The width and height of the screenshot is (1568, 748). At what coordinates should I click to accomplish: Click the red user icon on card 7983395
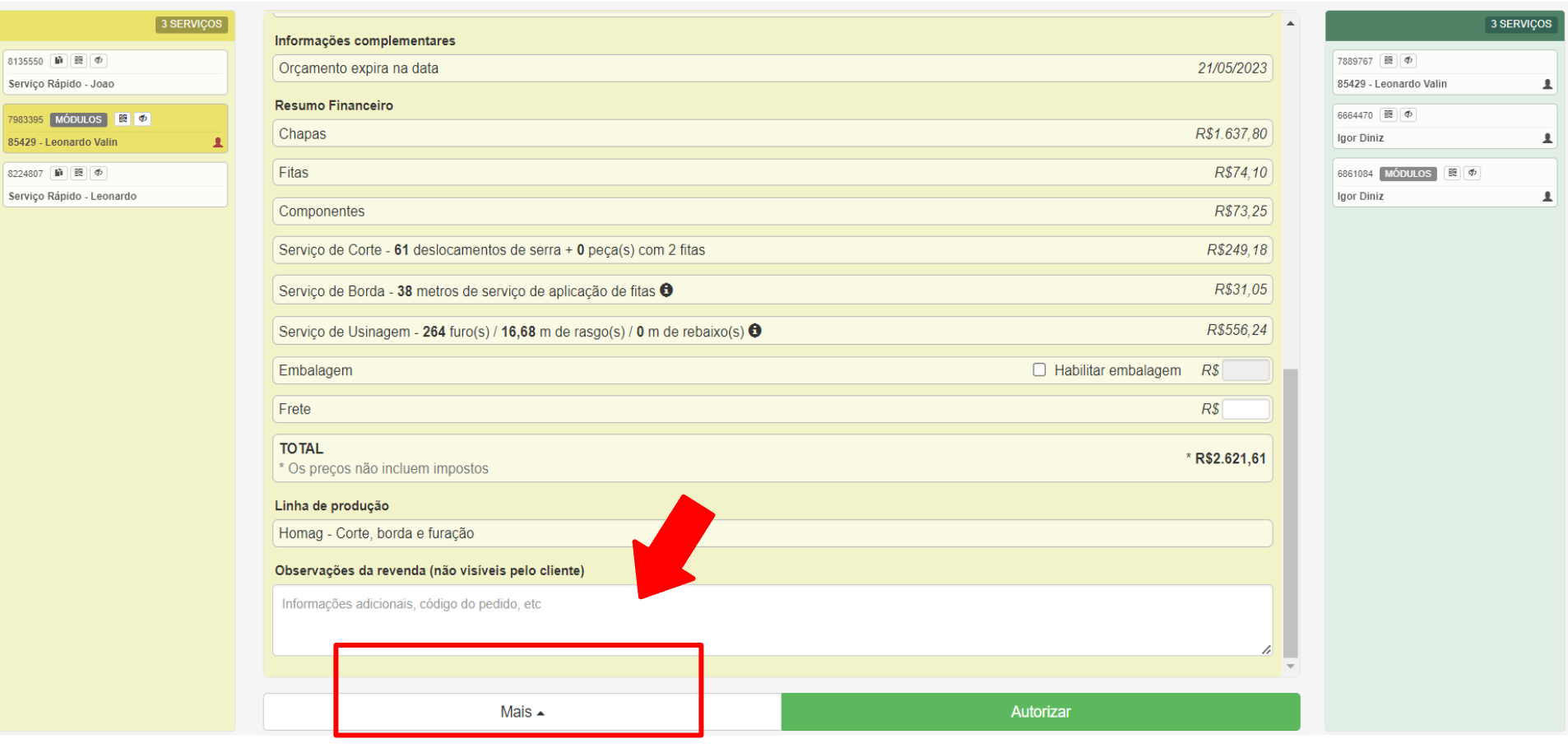click(x=218, y=142)
